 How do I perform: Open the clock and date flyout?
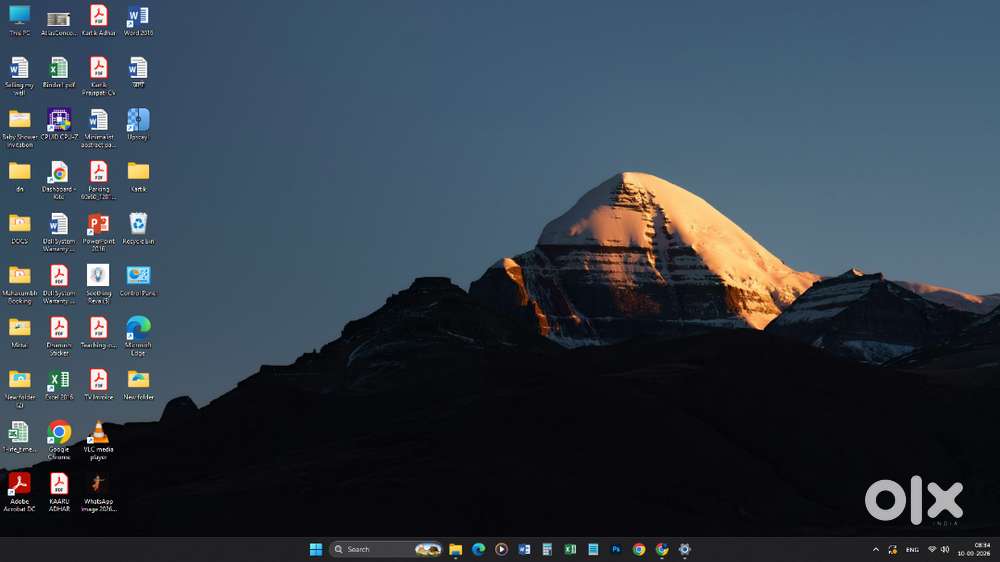pyautogui.click(x=974, y=549)
